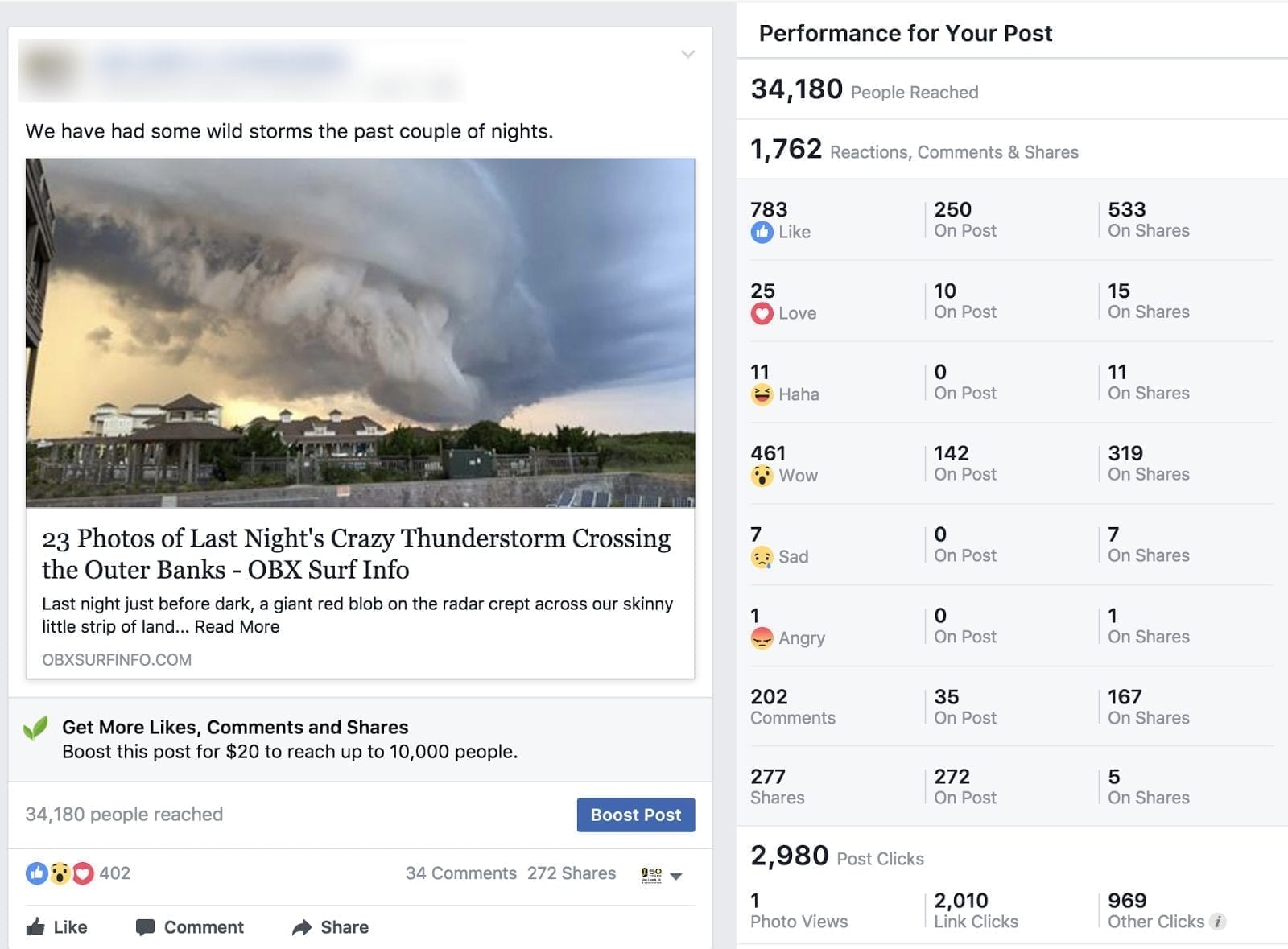Click the Angry reaction icon in performance panel
Screen dimensions: 1288x949
pos(762,638)
